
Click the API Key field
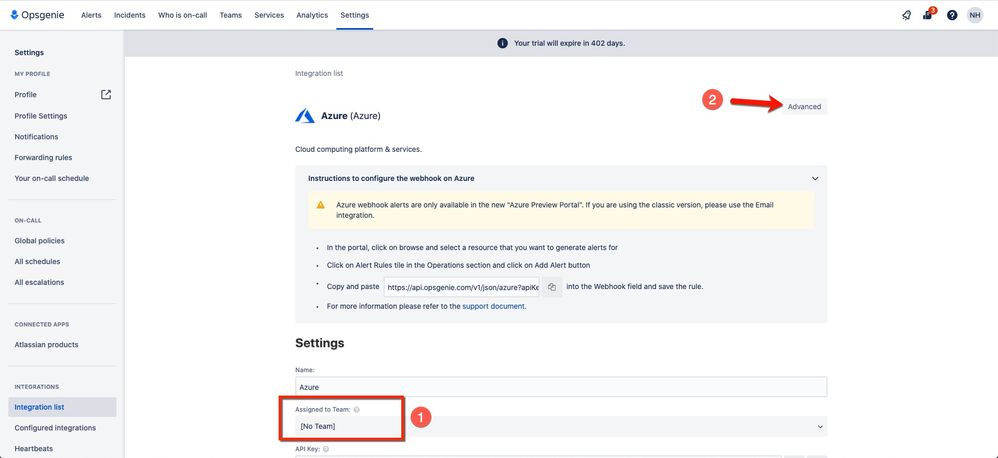[538, 456]
